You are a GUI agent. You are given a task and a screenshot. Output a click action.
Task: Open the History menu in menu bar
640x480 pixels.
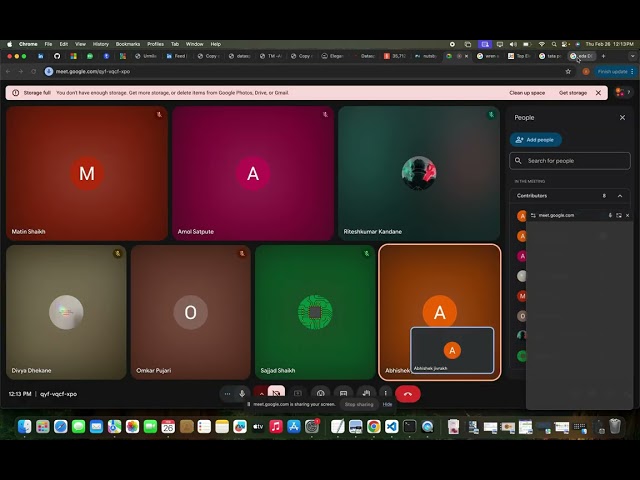101,44
